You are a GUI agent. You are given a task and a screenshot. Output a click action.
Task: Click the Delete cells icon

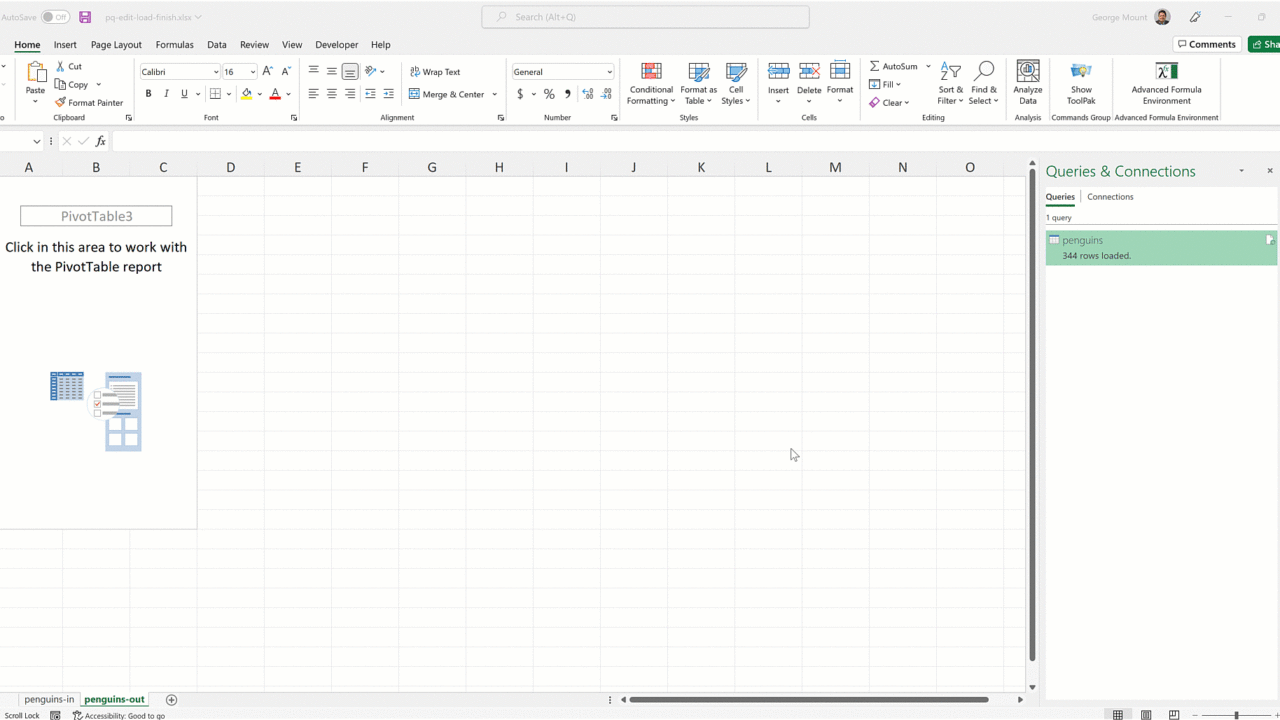coord(809,72)
